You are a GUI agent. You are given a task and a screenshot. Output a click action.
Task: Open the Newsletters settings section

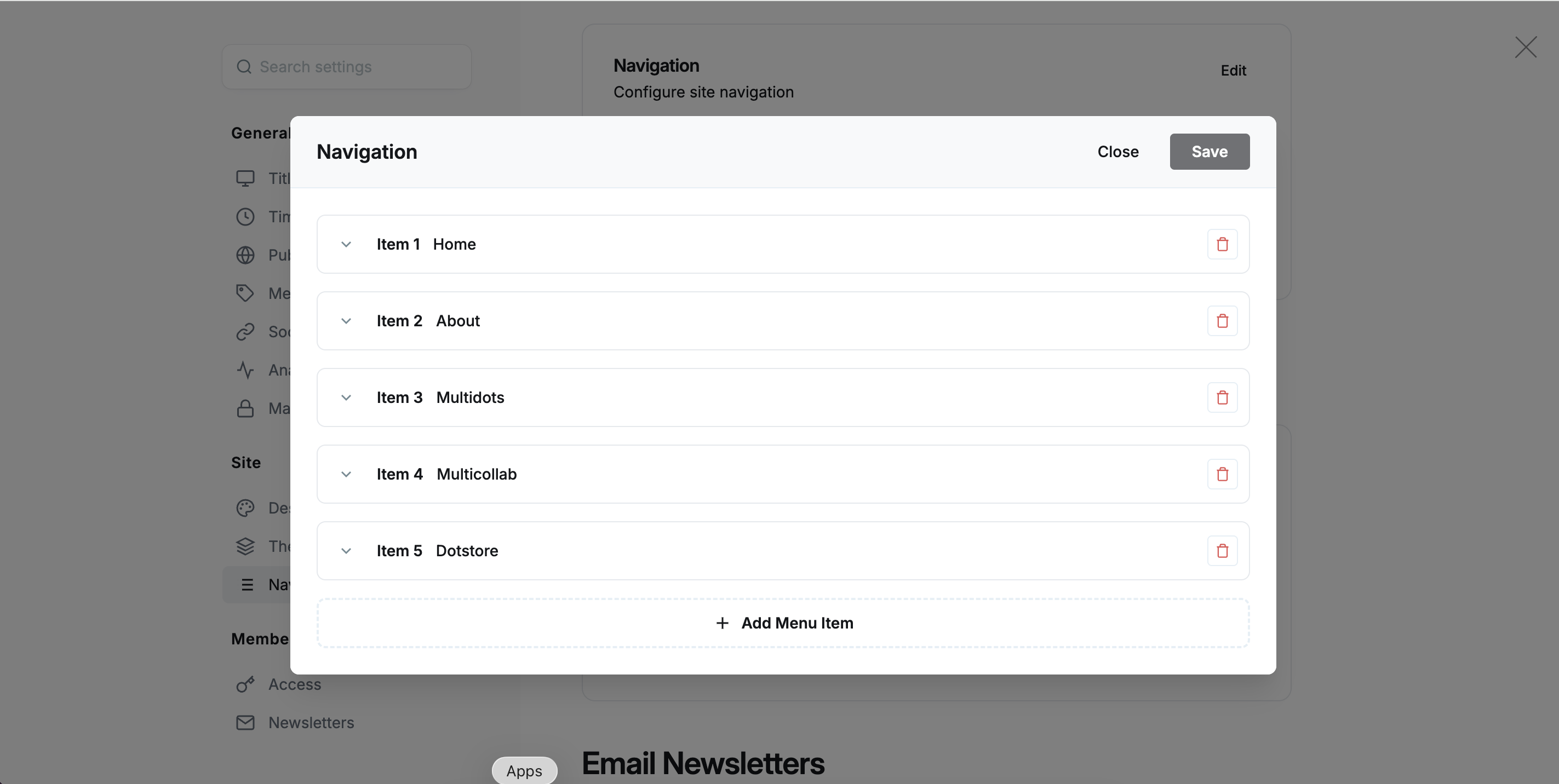click(311, 723)
